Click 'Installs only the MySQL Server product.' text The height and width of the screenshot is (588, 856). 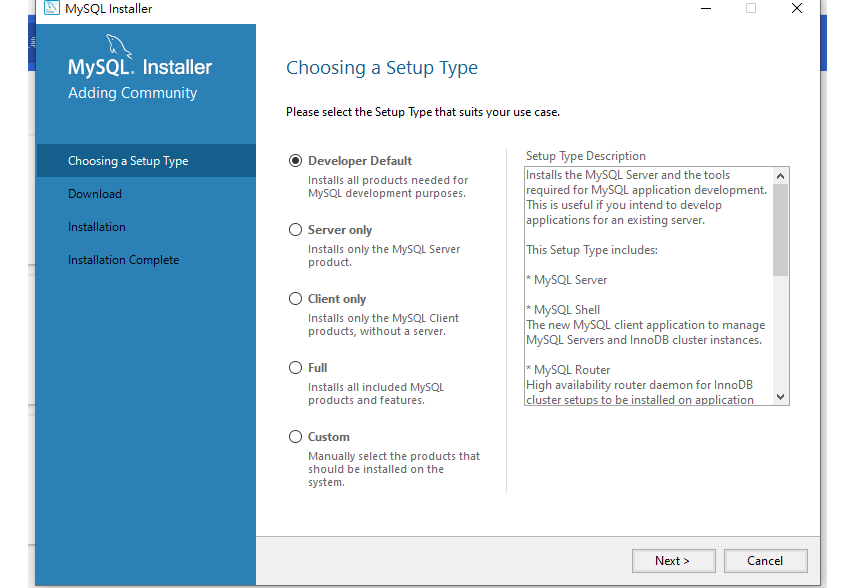(x=384, y=256)
